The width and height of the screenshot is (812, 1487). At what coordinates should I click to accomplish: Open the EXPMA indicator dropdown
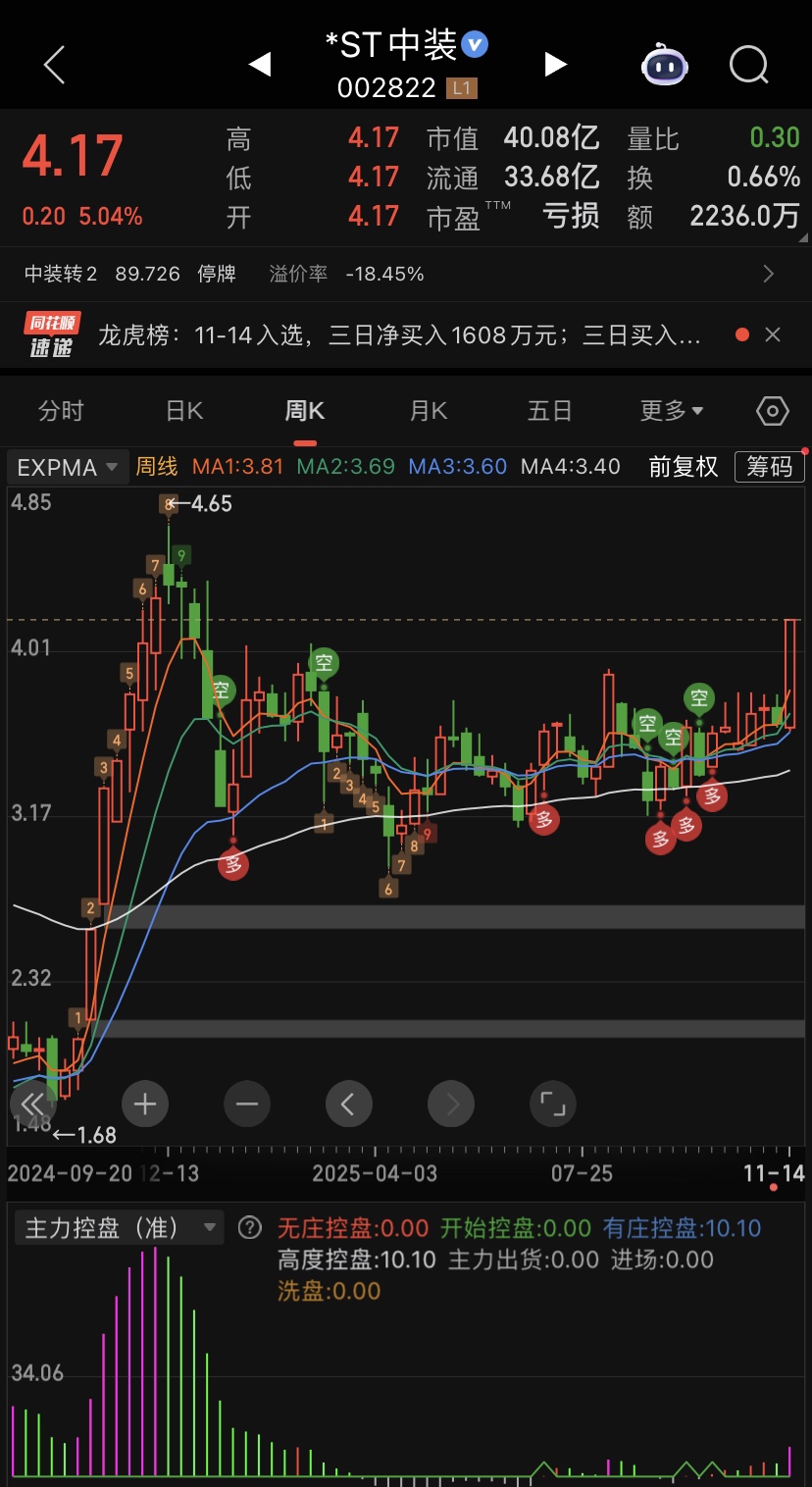tap(68, 467)
